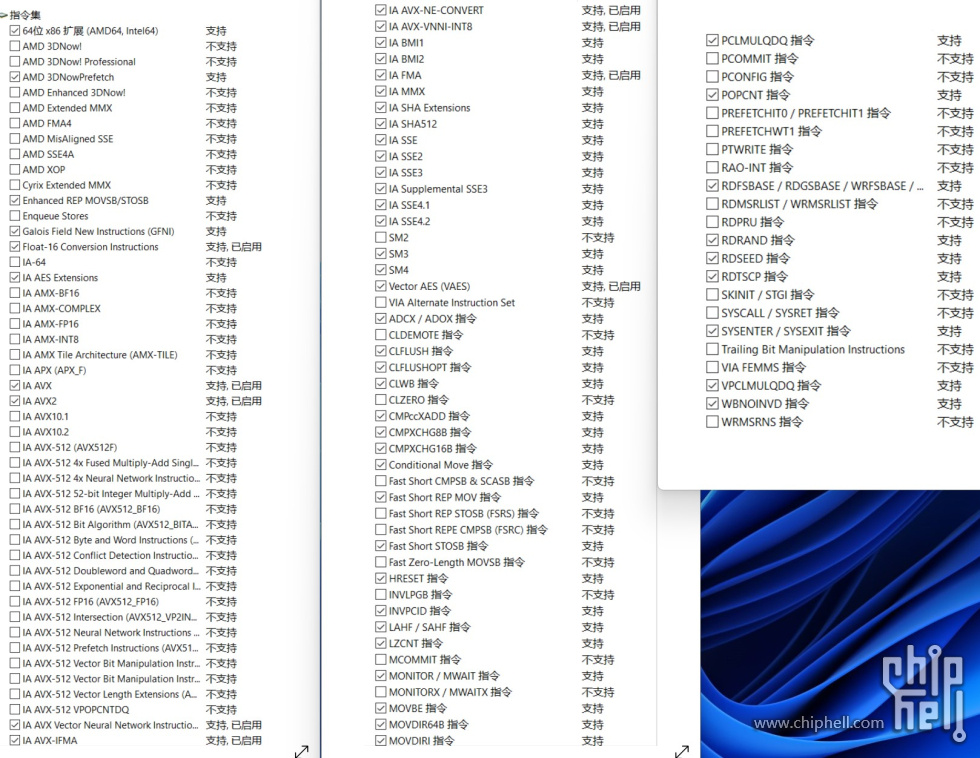Toggle the CMPXCHG16B 指令 checkbox
The image size is (980, 758).
pyautogui.click(x=381, y=449)
